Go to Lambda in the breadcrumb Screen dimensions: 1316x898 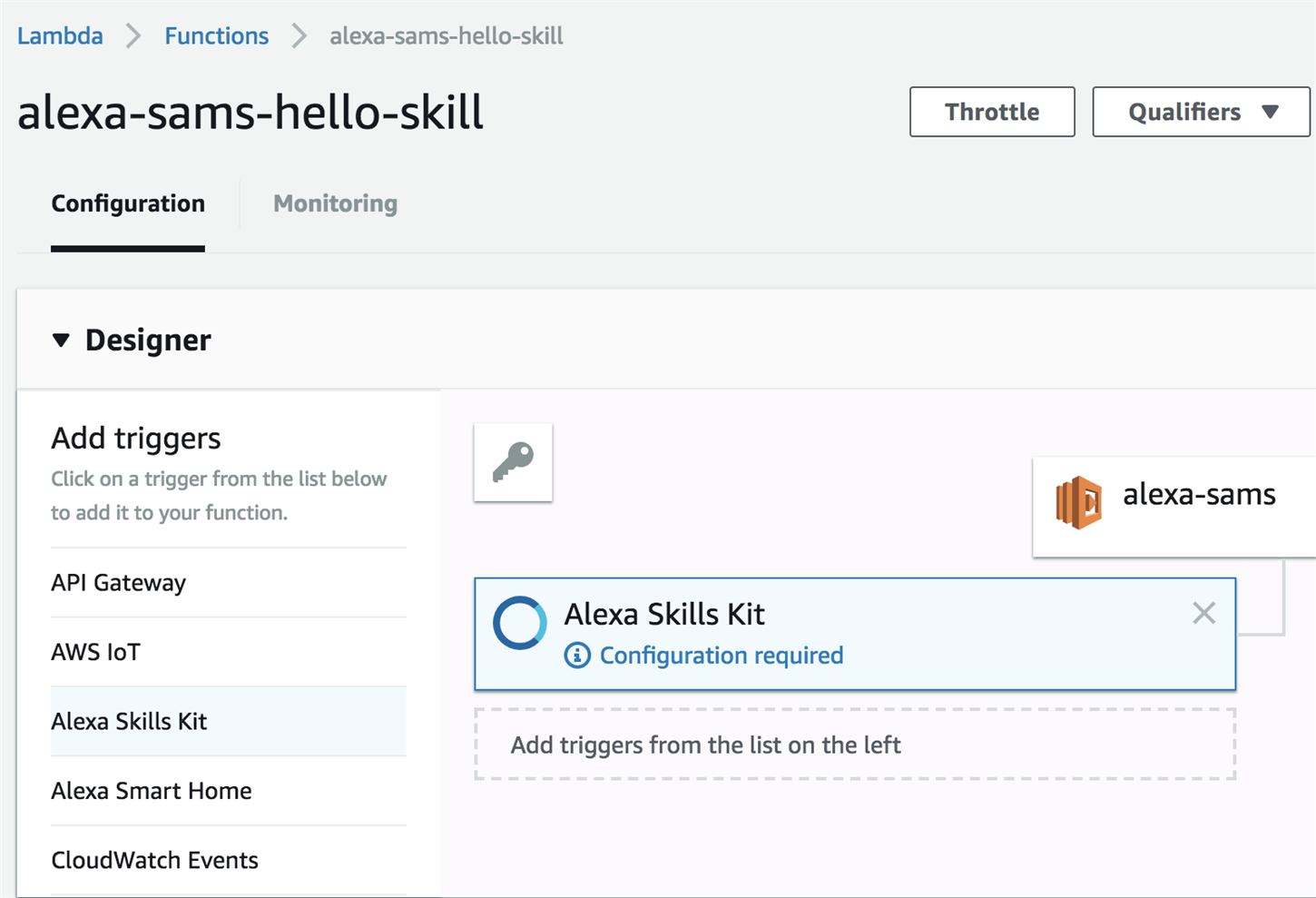click(60, 35)
